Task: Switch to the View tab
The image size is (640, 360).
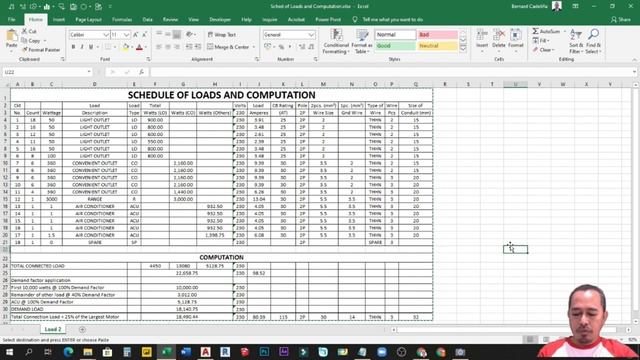Action: click(x=193, y=20)
